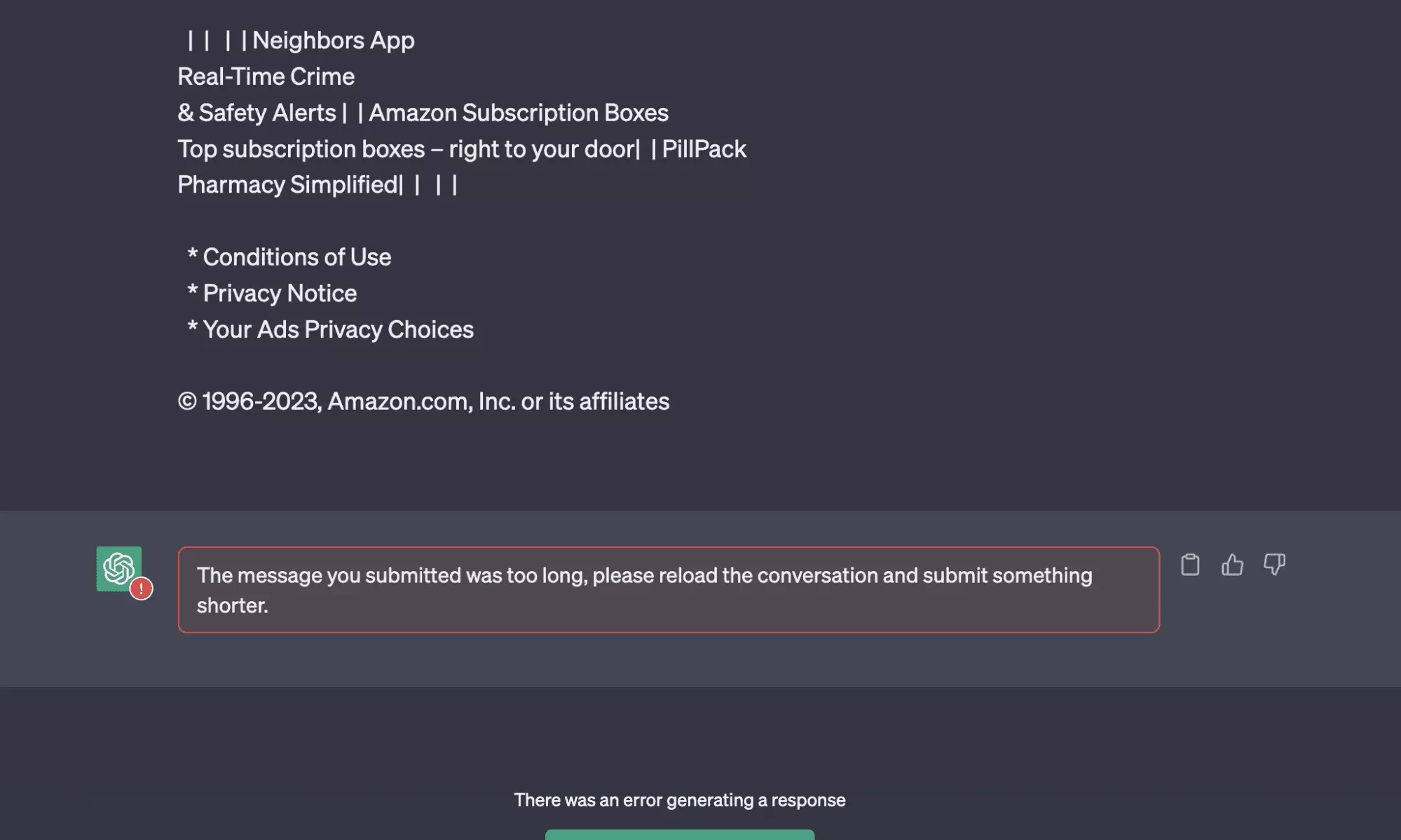Click the Real-Time Crime & Safety Alerts text
The image size is (1401, 840).
click(266, 76)
